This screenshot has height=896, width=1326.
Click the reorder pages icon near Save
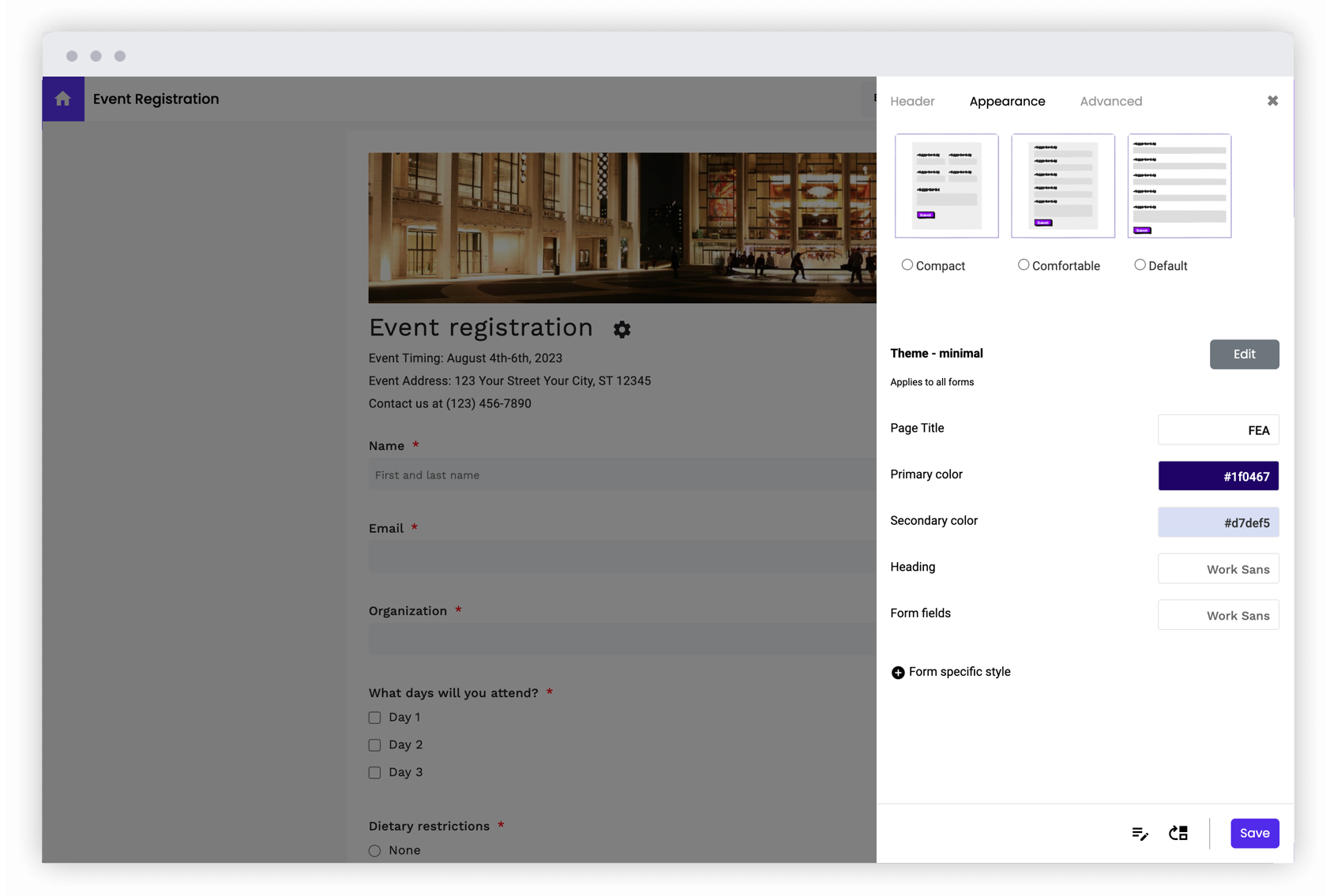tap(1178, 833)
